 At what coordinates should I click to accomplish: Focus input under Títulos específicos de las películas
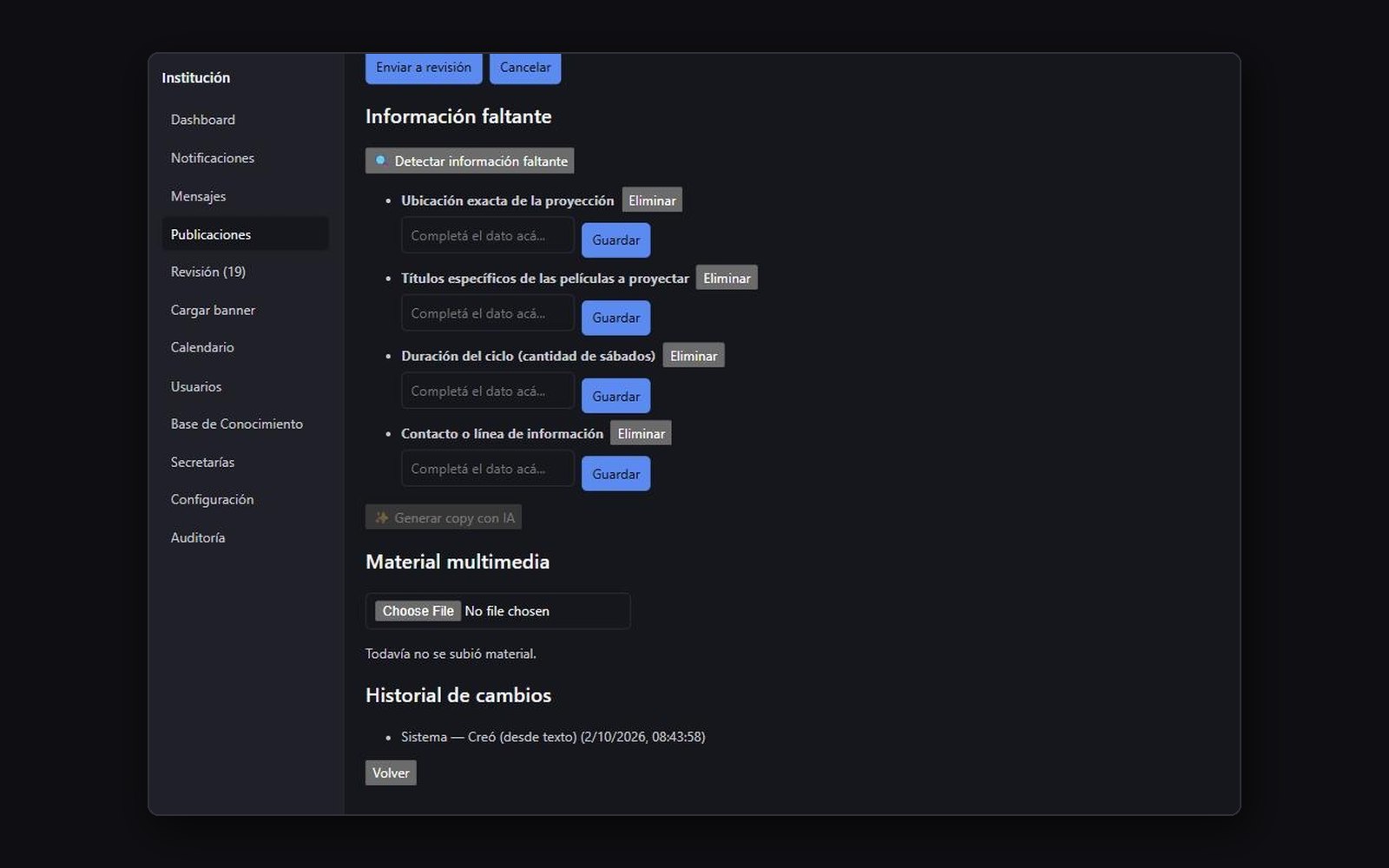point(488,313)
